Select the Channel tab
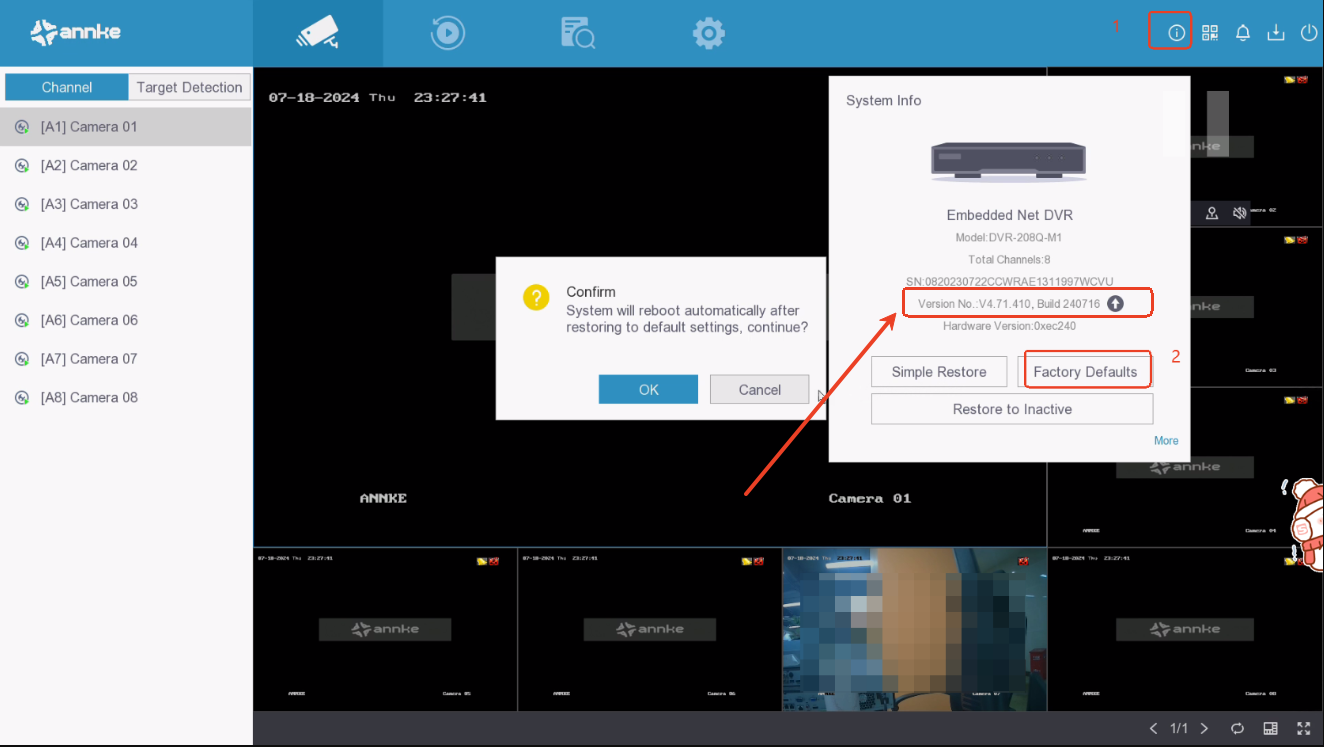The width and height of the screenshot is (1324, 747). 67,87
